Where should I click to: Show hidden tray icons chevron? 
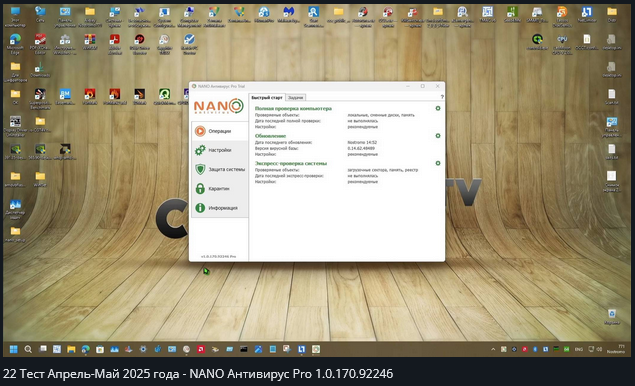[x=493, y=349]
